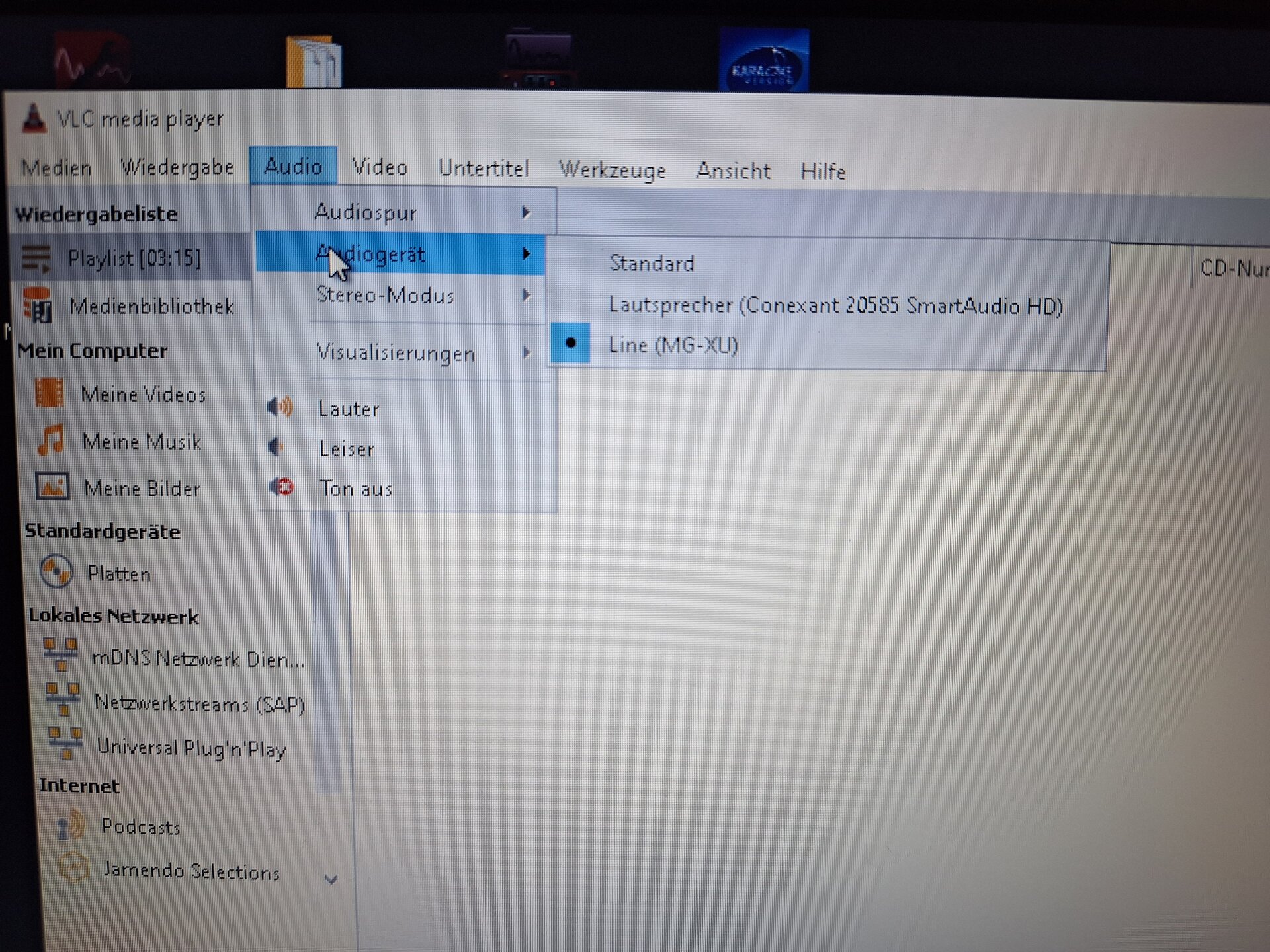Select Jamendo Selections entry
Screen dimensions: 1270x952
(x=191, y=871)
